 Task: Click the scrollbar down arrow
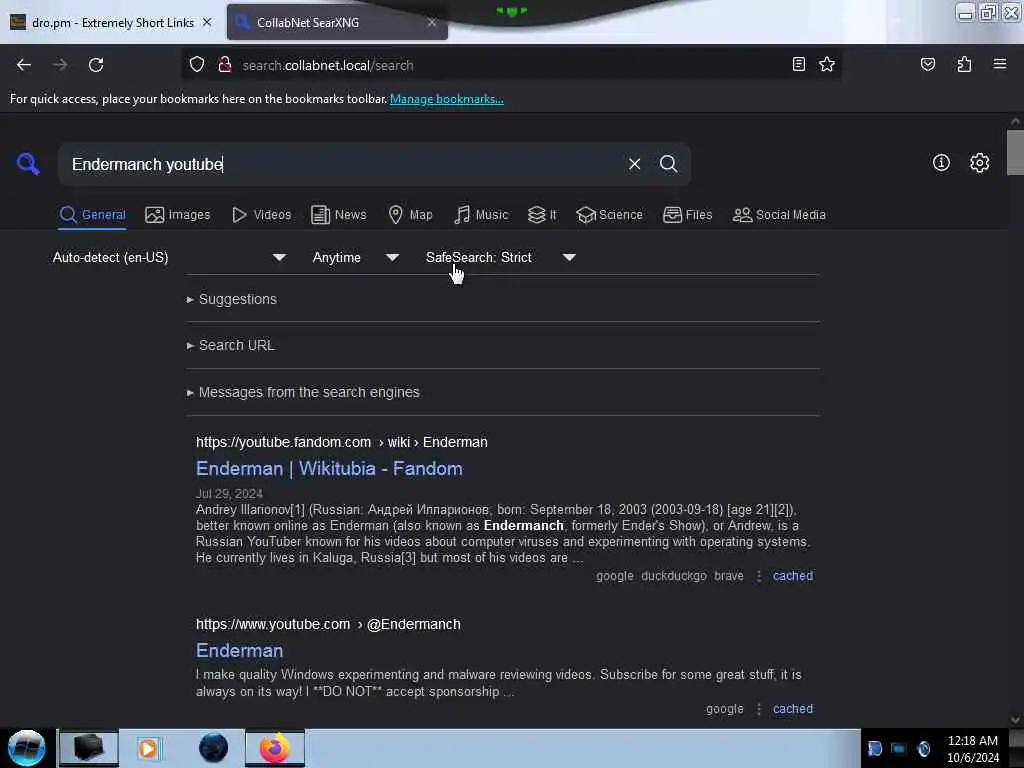click(1015, 720)
